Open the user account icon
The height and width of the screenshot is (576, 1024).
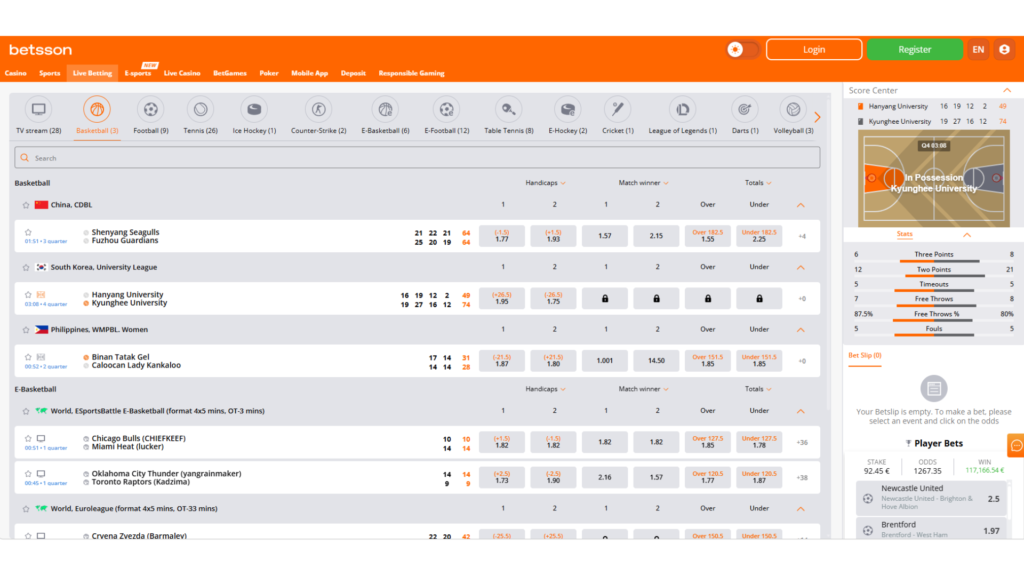(1004, 50)
